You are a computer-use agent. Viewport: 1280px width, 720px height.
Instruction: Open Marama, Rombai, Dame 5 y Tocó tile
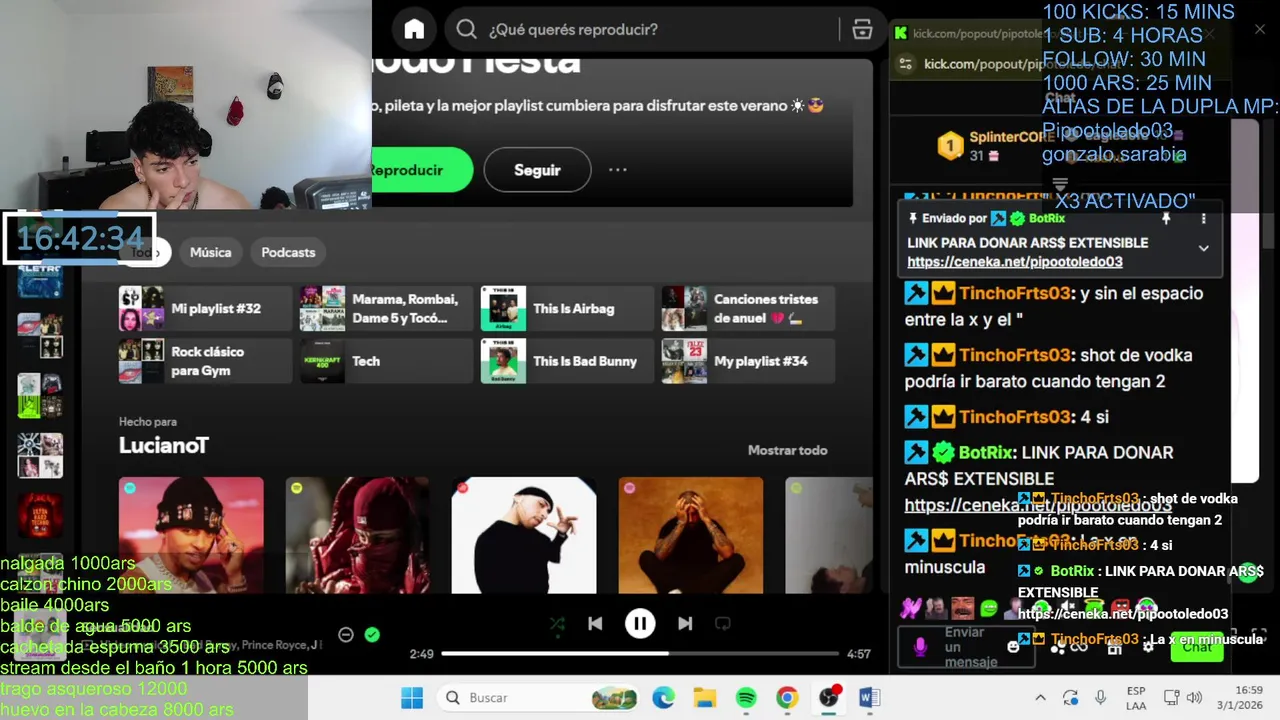pos(386,308)
